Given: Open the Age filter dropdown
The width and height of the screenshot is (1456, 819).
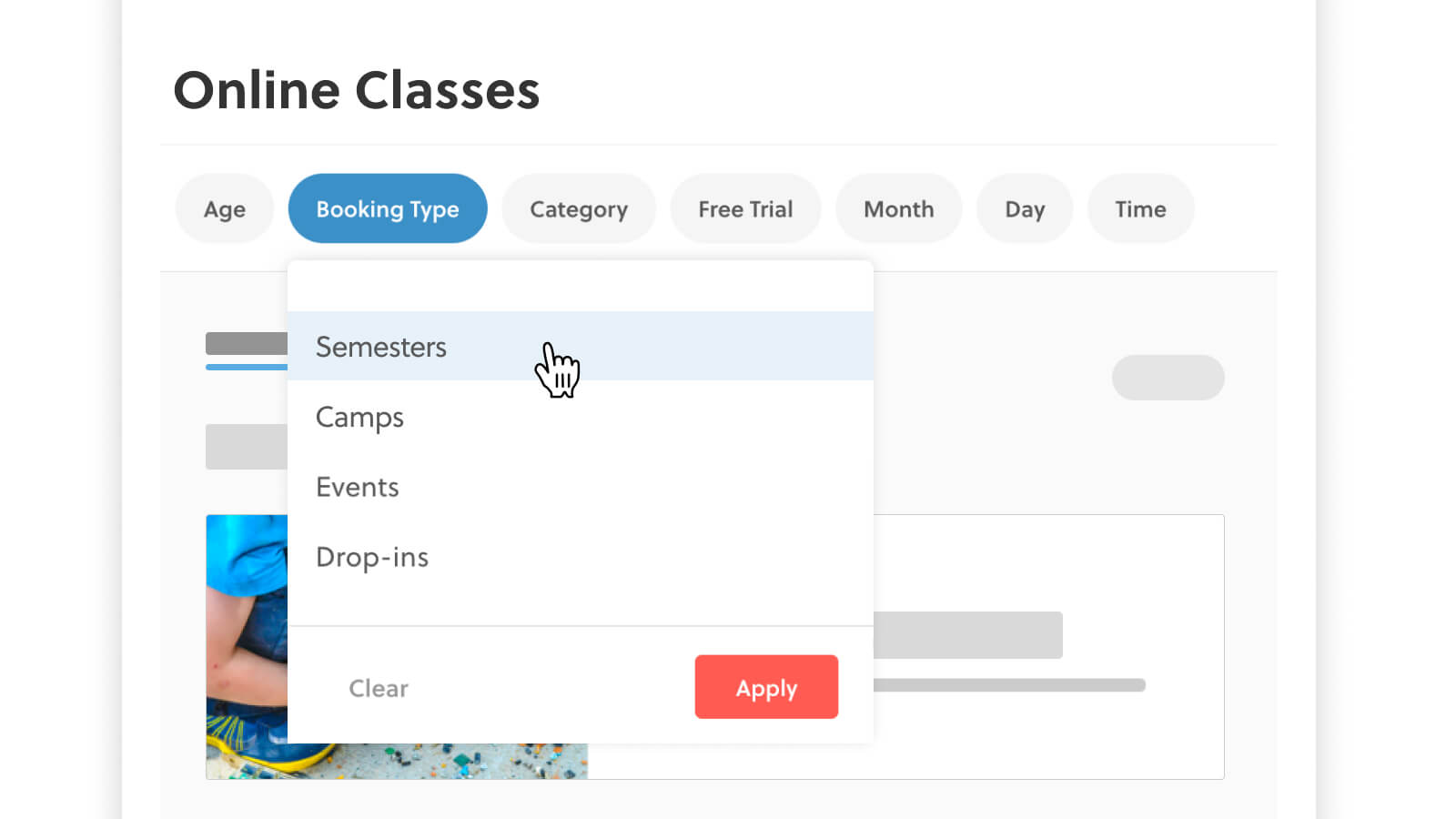Looking at the screenshot, I should click(224, 209).
